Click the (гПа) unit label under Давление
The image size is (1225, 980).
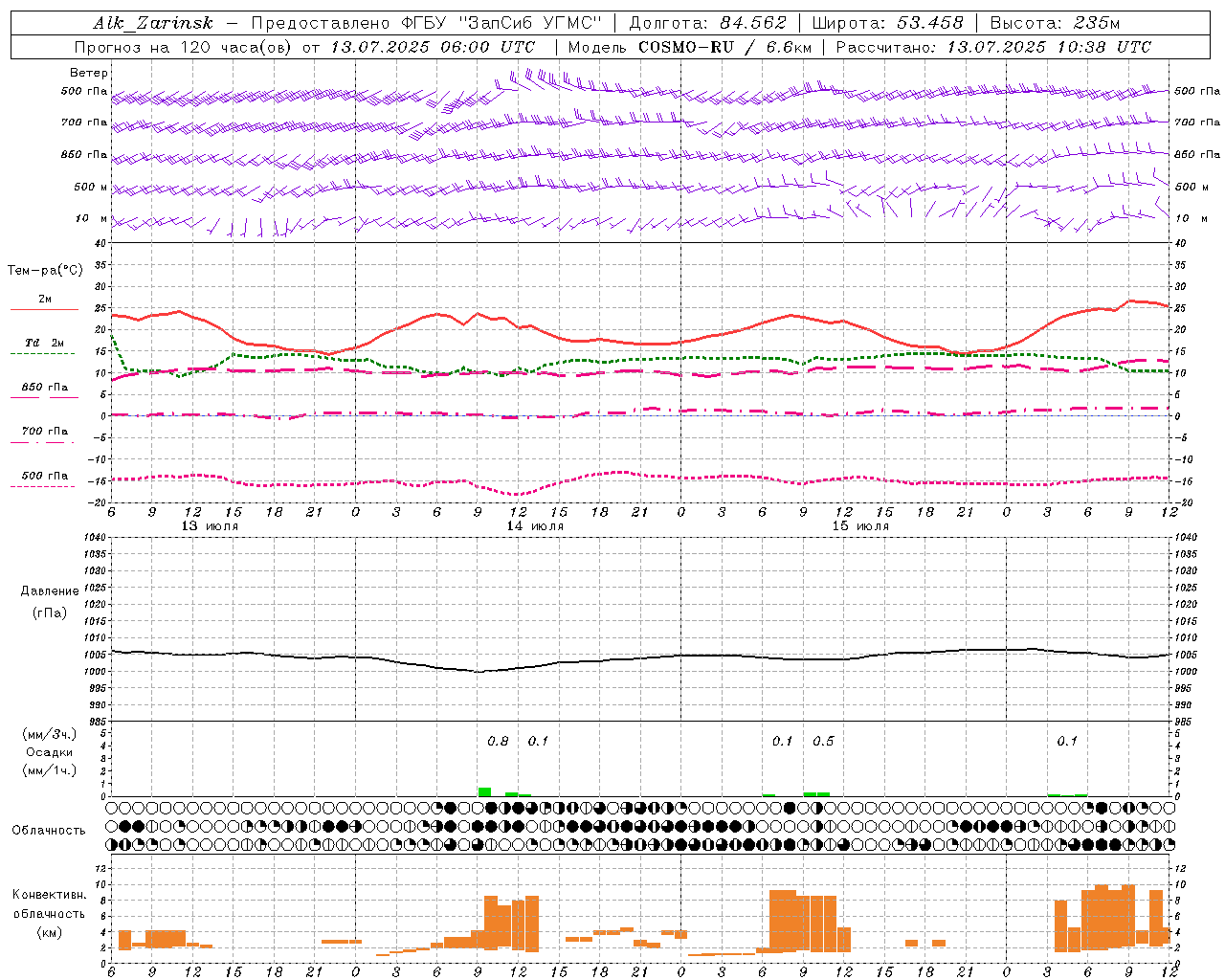pos(50,613)
